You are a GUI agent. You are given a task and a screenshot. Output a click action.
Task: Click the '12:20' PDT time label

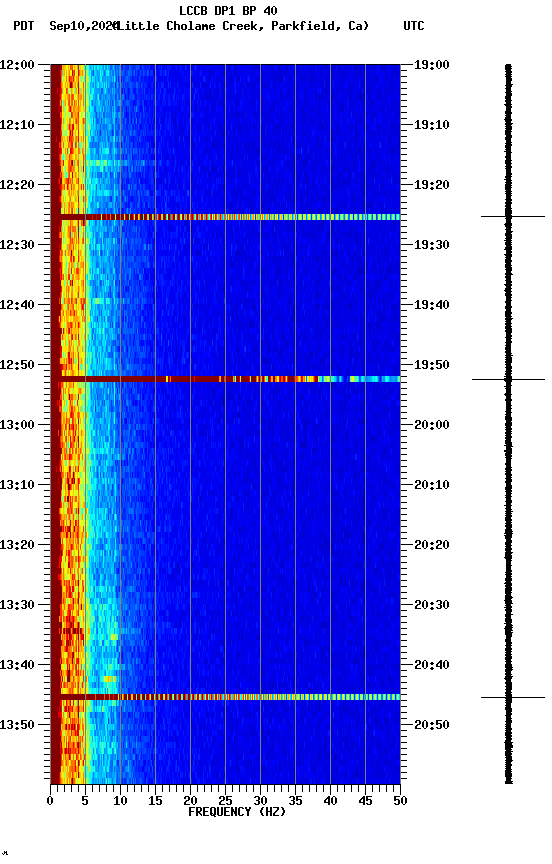click(x=17, y=185)
